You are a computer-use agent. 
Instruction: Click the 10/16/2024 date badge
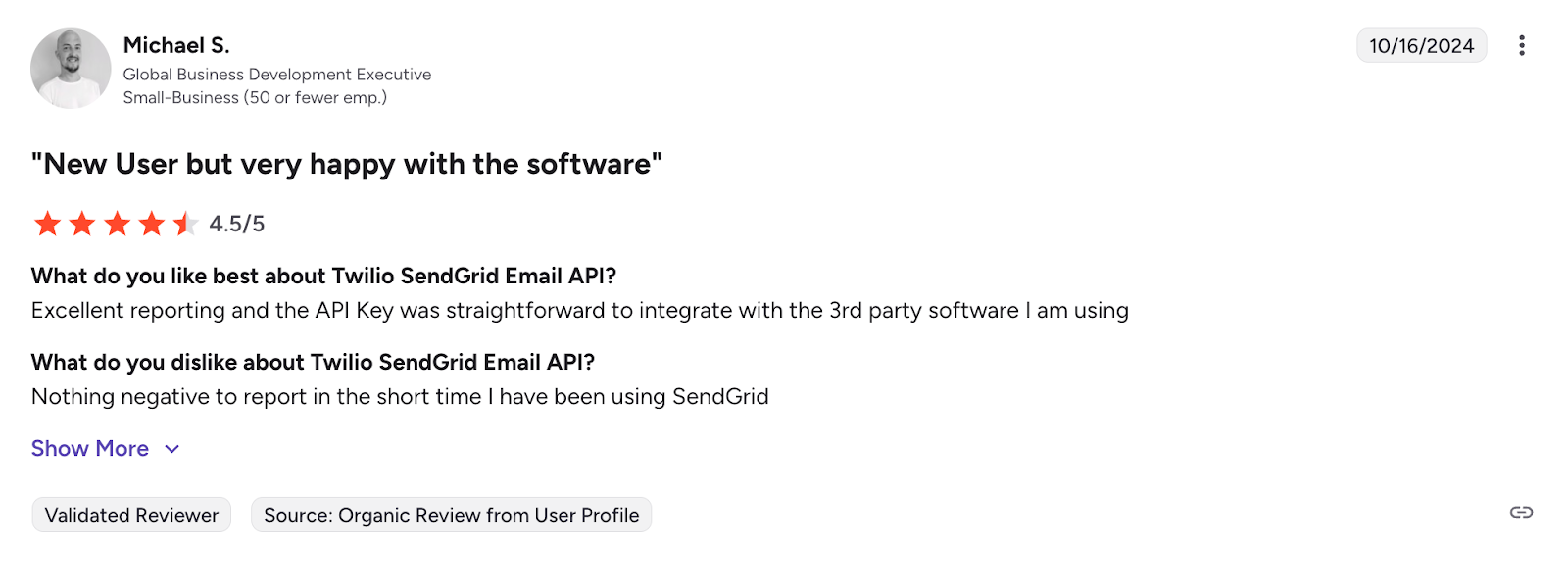coord(1421,46)
